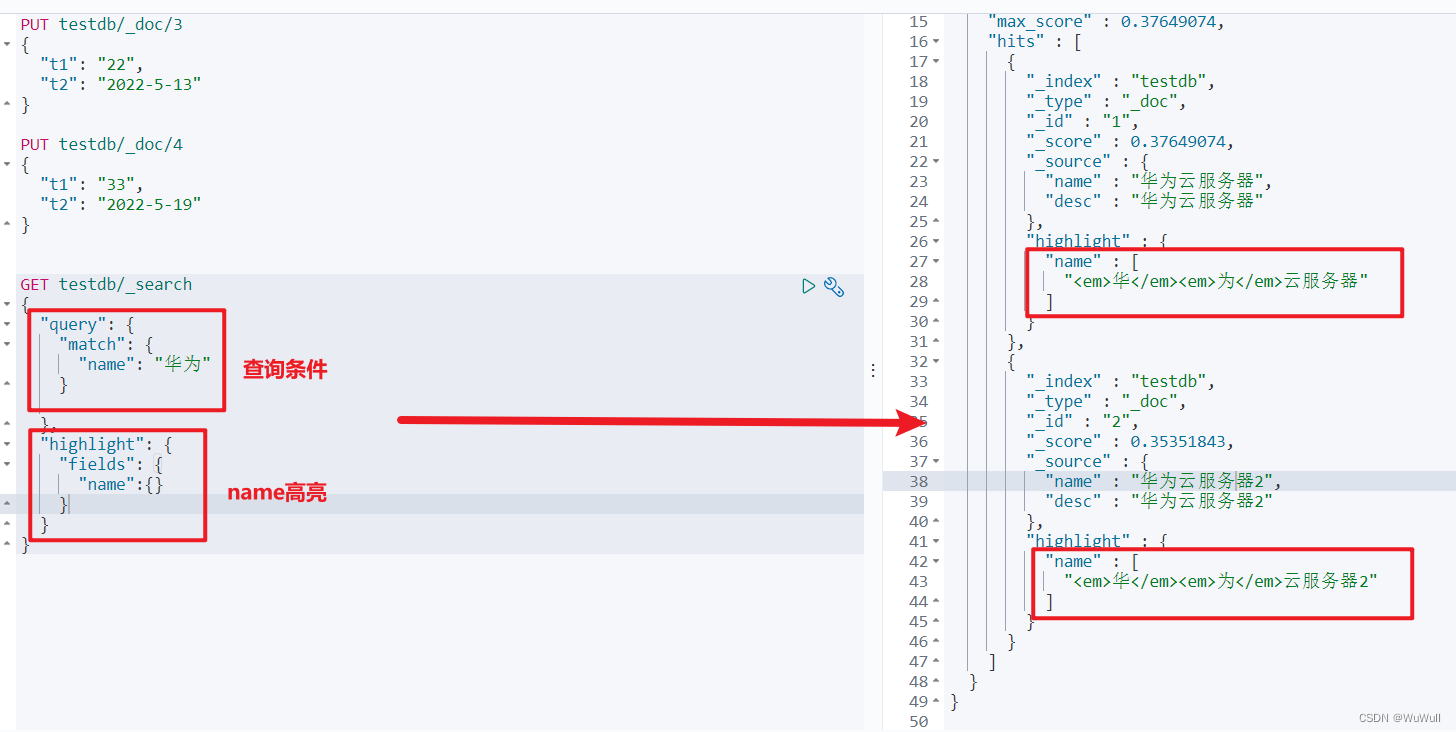
Task: Fold "highlight" block at response line 41
Action: pyautogui.click(x=936, y=541)
